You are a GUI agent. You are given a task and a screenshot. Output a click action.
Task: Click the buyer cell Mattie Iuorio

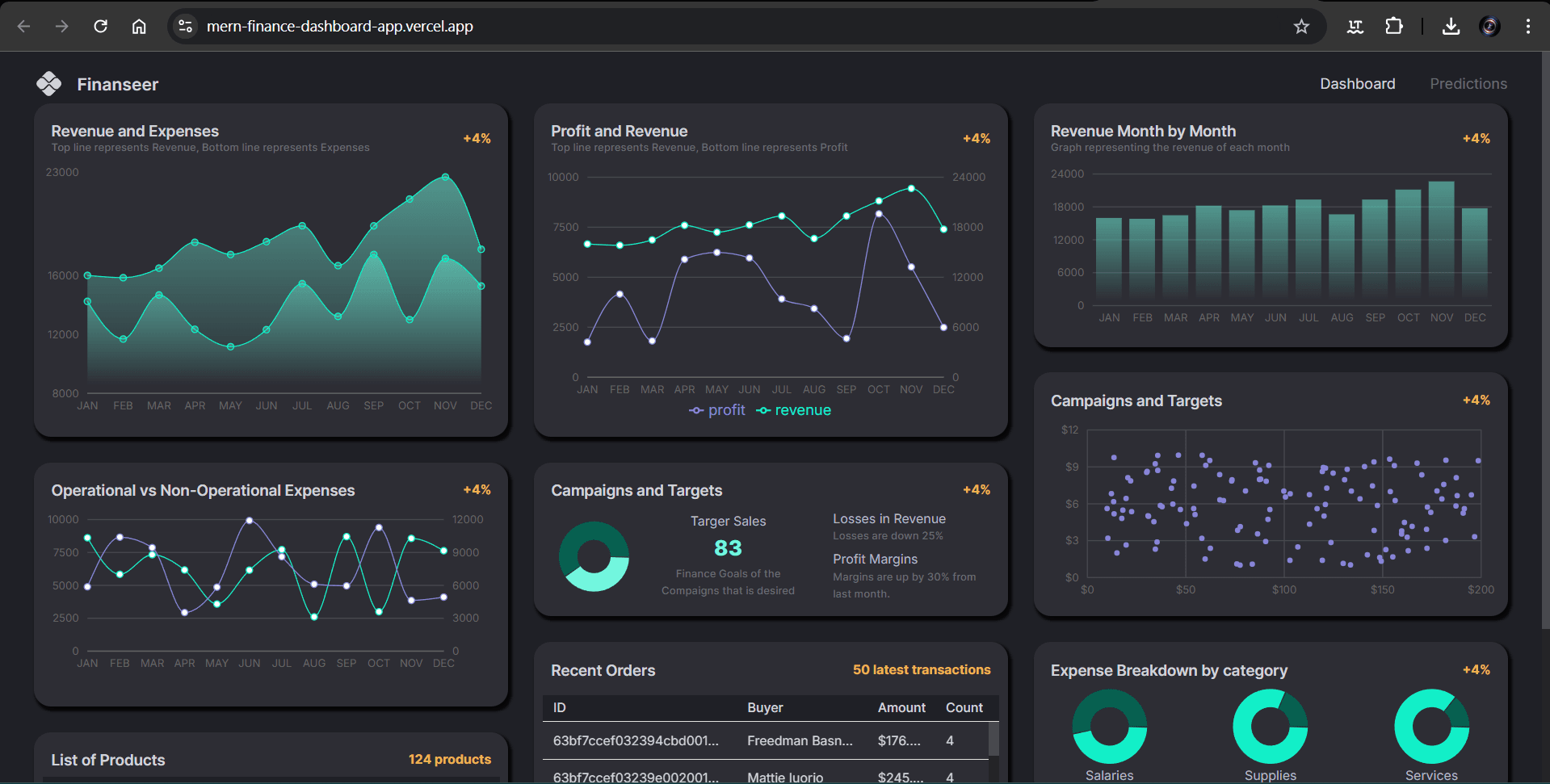785,777
